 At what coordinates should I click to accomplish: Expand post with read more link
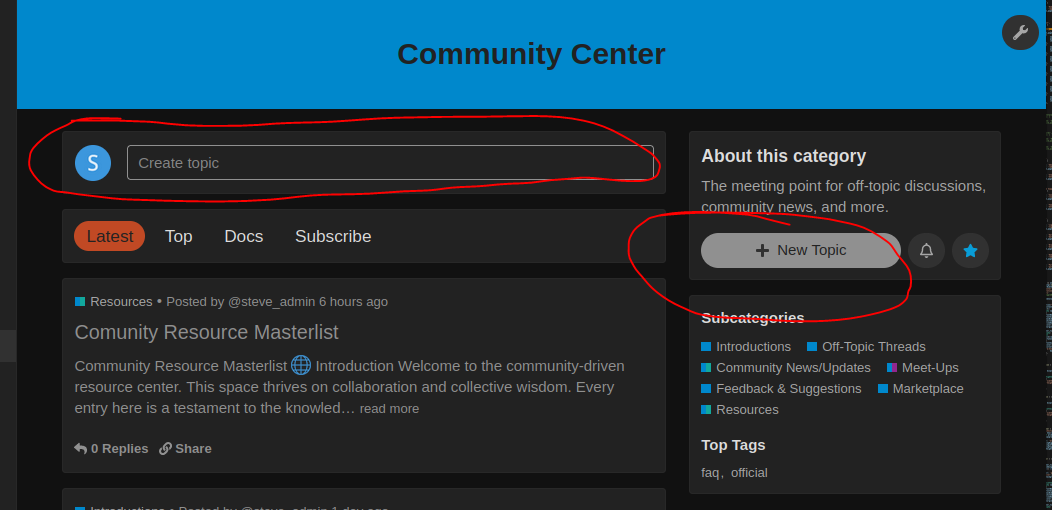pos(389,408)
